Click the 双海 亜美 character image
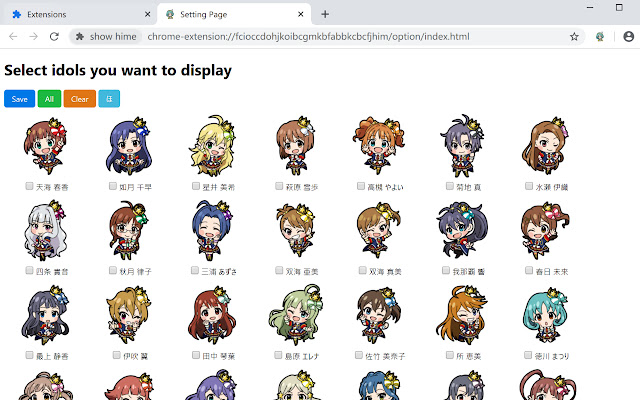 pos(296,231)
